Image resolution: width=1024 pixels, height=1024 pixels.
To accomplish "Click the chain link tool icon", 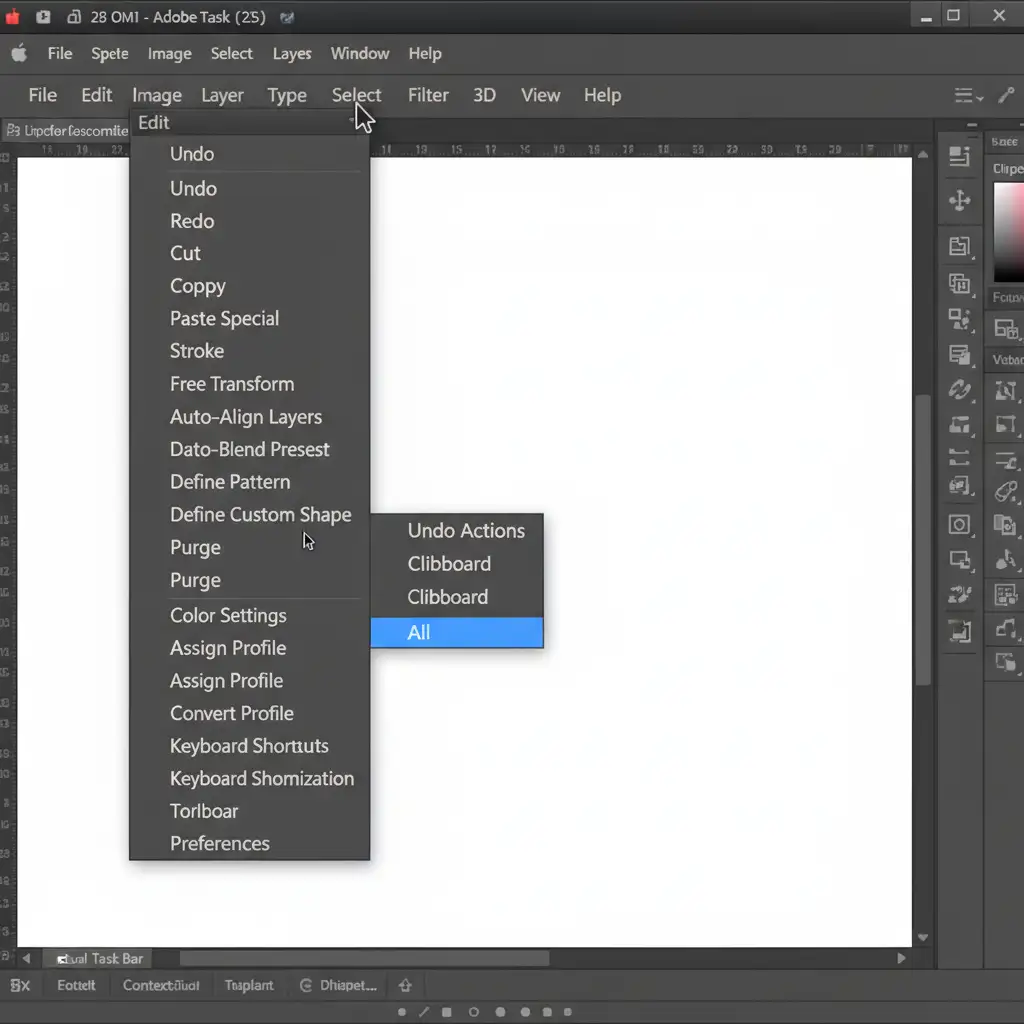I will pos(959,389).
